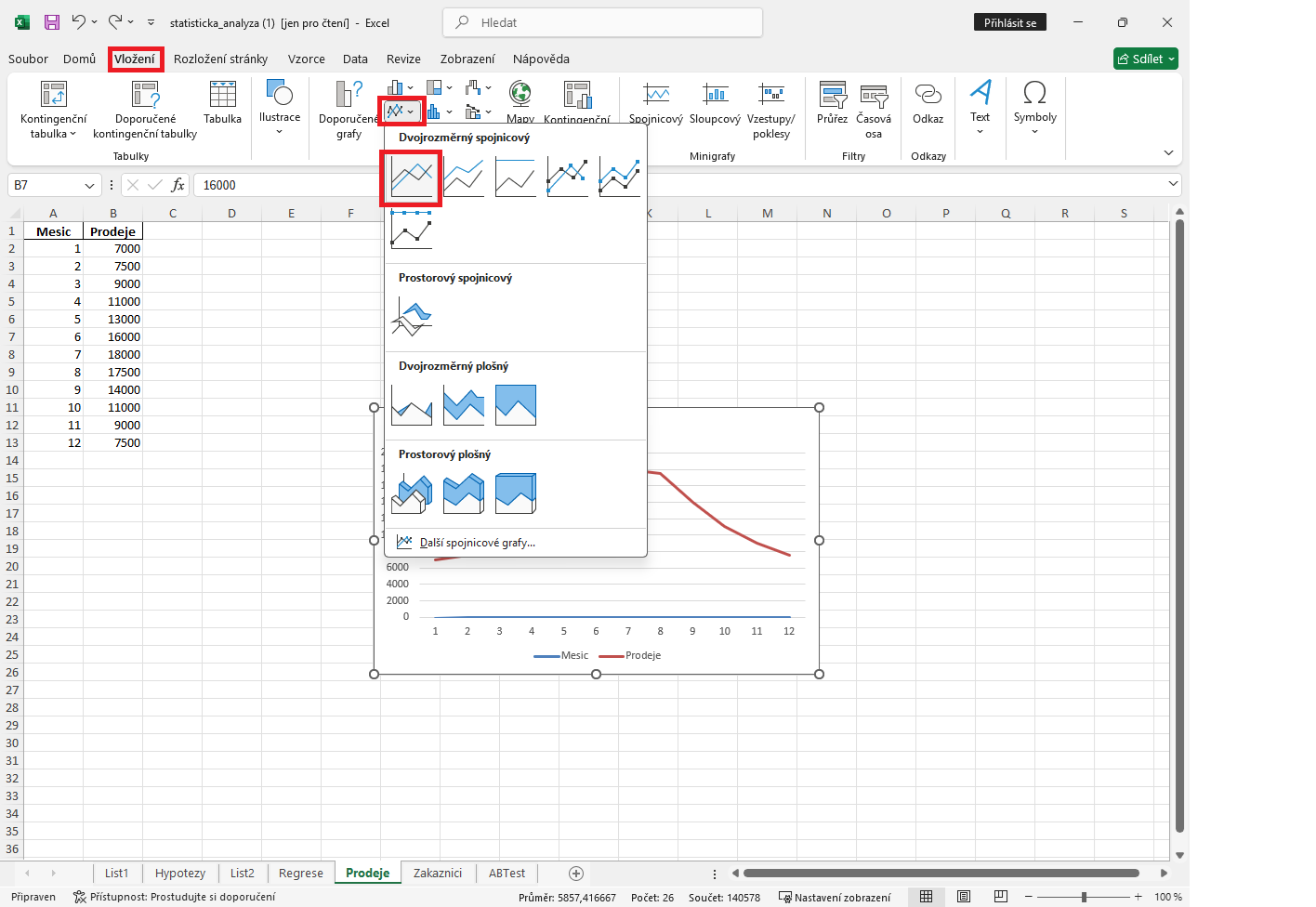The image size is (1316, 907).
Task: Insert a Tabulka from the ribbon
Action: coord(223,102)
